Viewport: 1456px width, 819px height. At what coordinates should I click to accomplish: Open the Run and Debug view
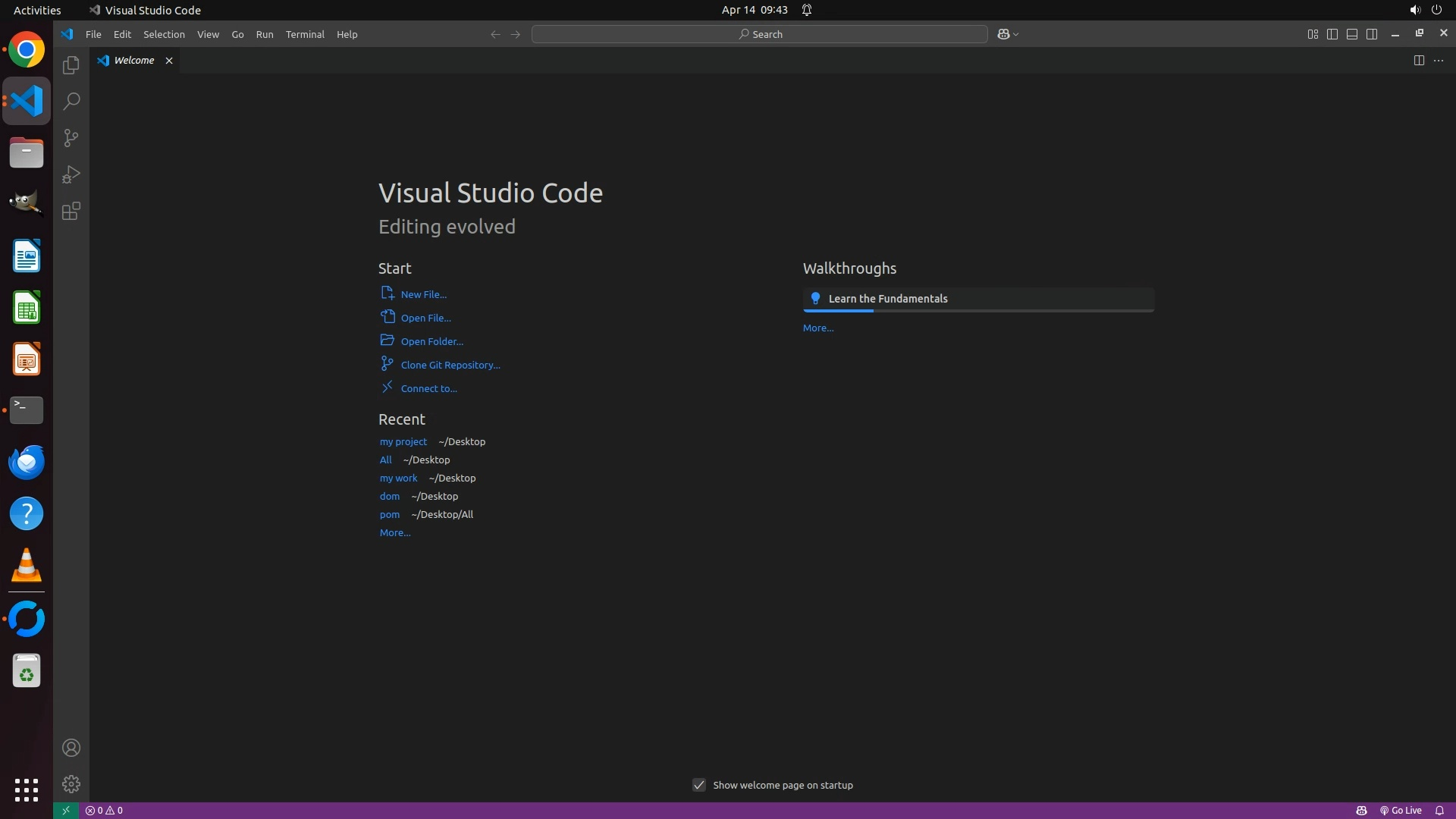(71, 174)
